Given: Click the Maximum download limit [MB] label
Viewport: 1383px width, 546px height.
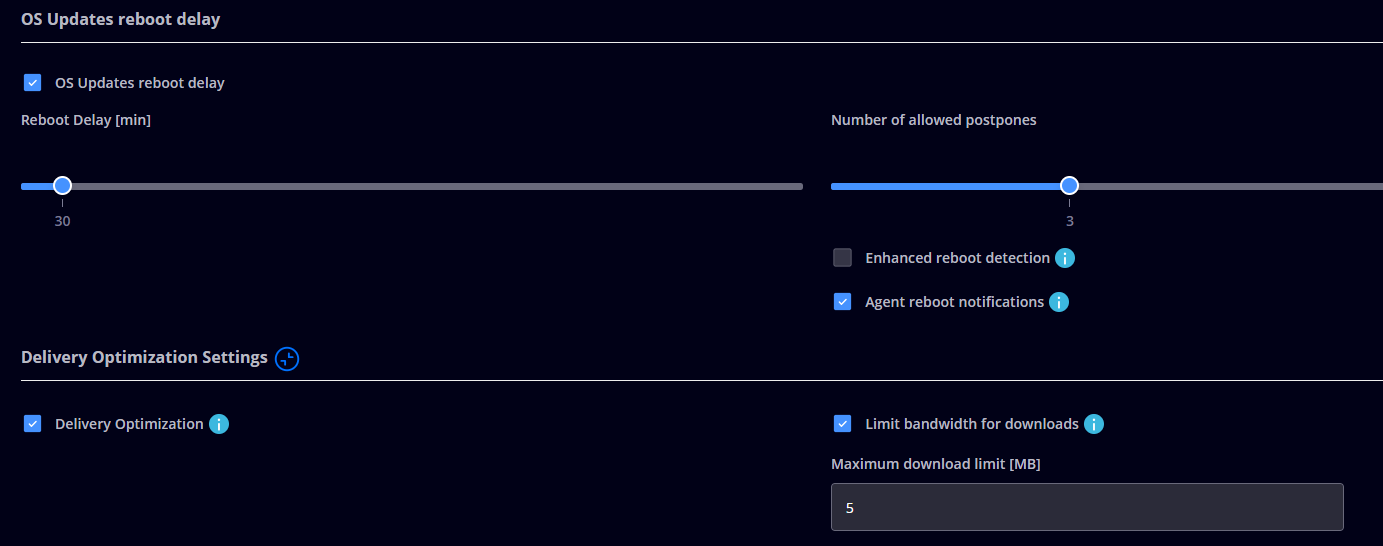Looking at the screenshot, I should (935, 463).
